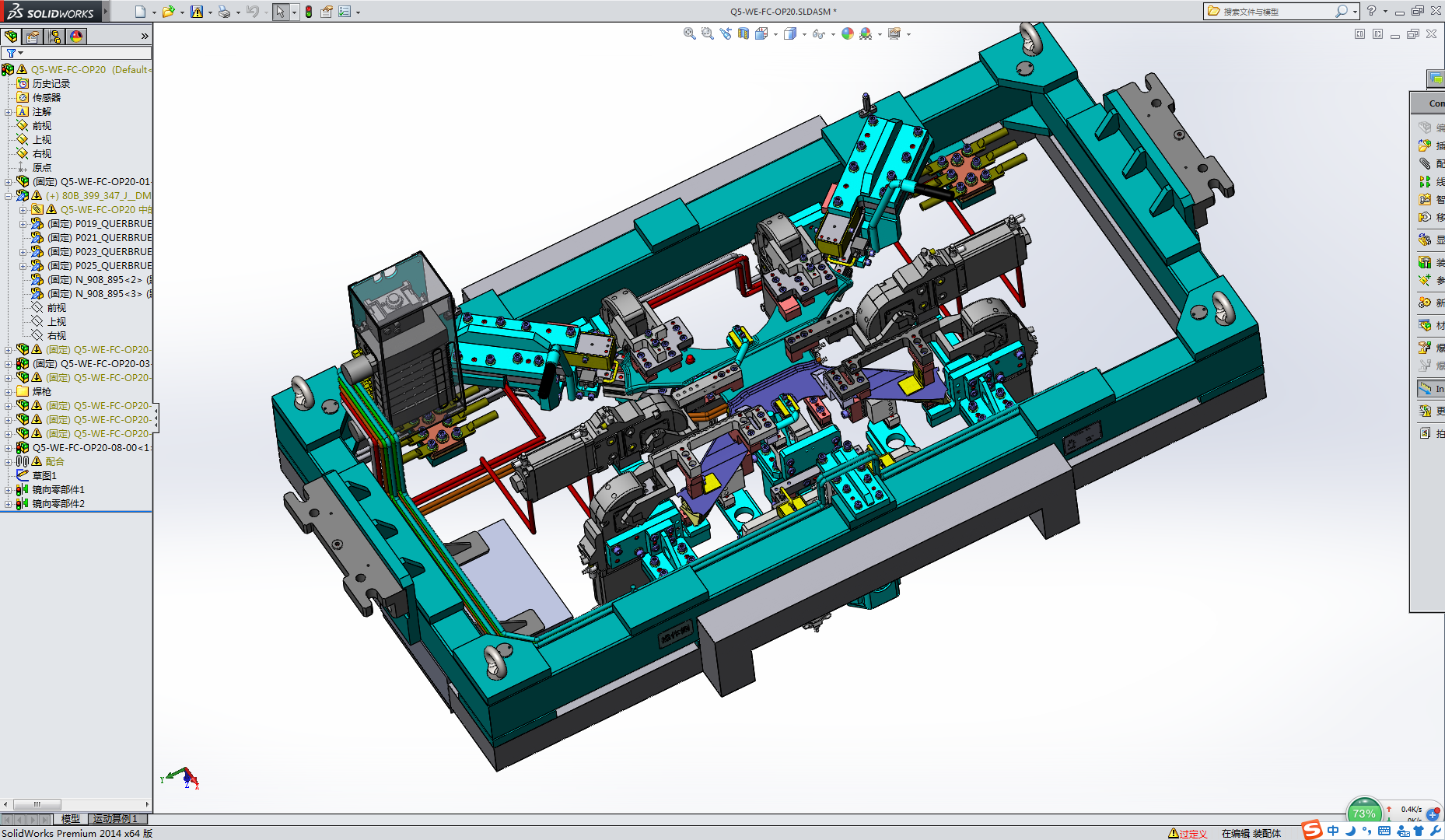Click the Display Style cube icon
This screenshot has width=1445, height=840.
(790, 33)
